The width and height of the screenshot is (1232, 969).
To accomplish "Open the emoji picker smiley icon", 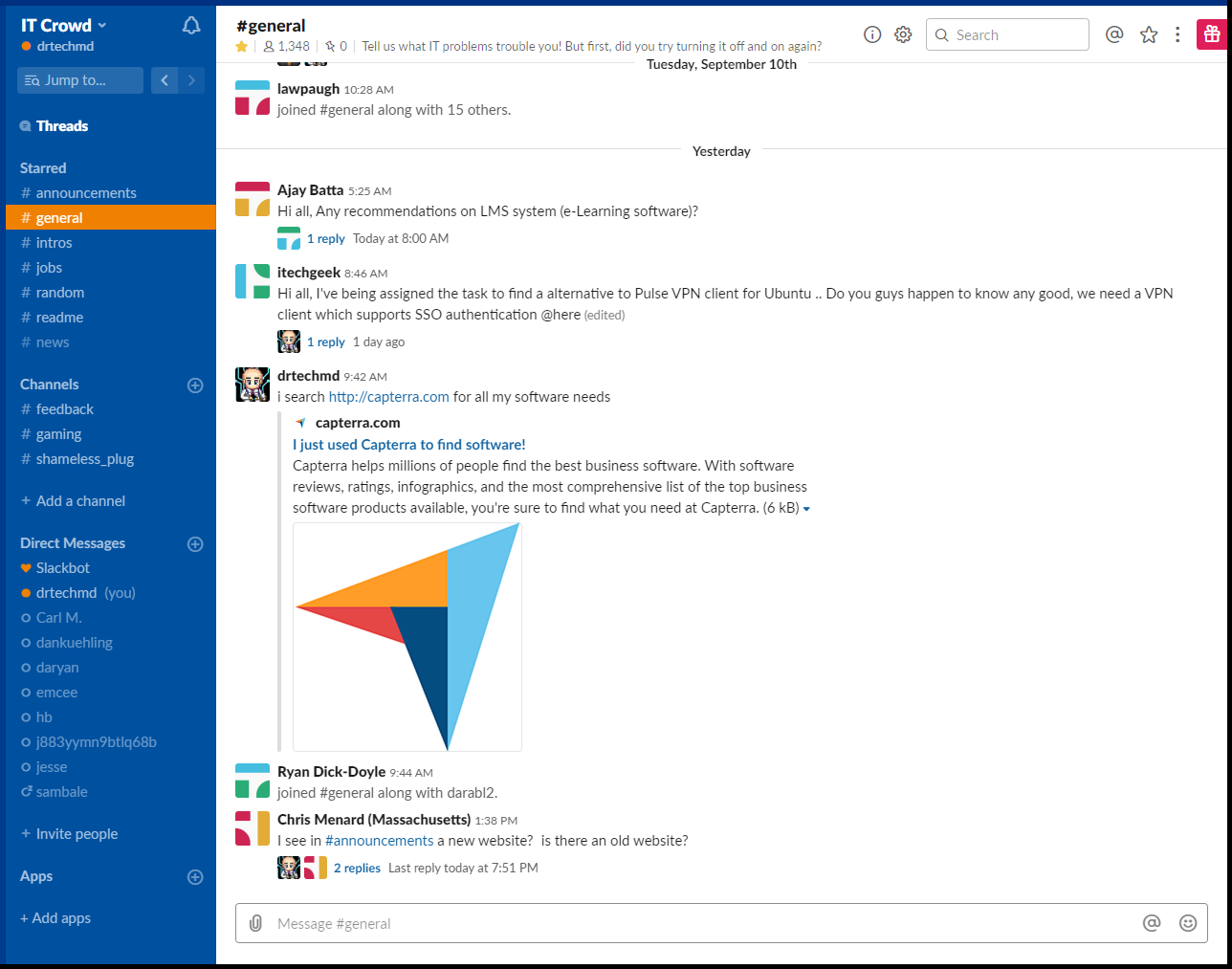I will (x=1188, y=923).
